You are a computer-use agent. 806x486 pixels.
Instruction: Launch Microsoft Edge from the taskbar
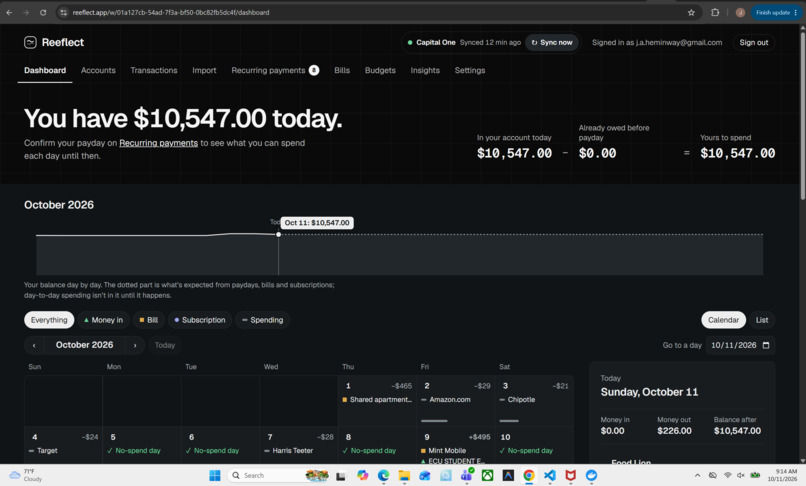click(383, 475)
